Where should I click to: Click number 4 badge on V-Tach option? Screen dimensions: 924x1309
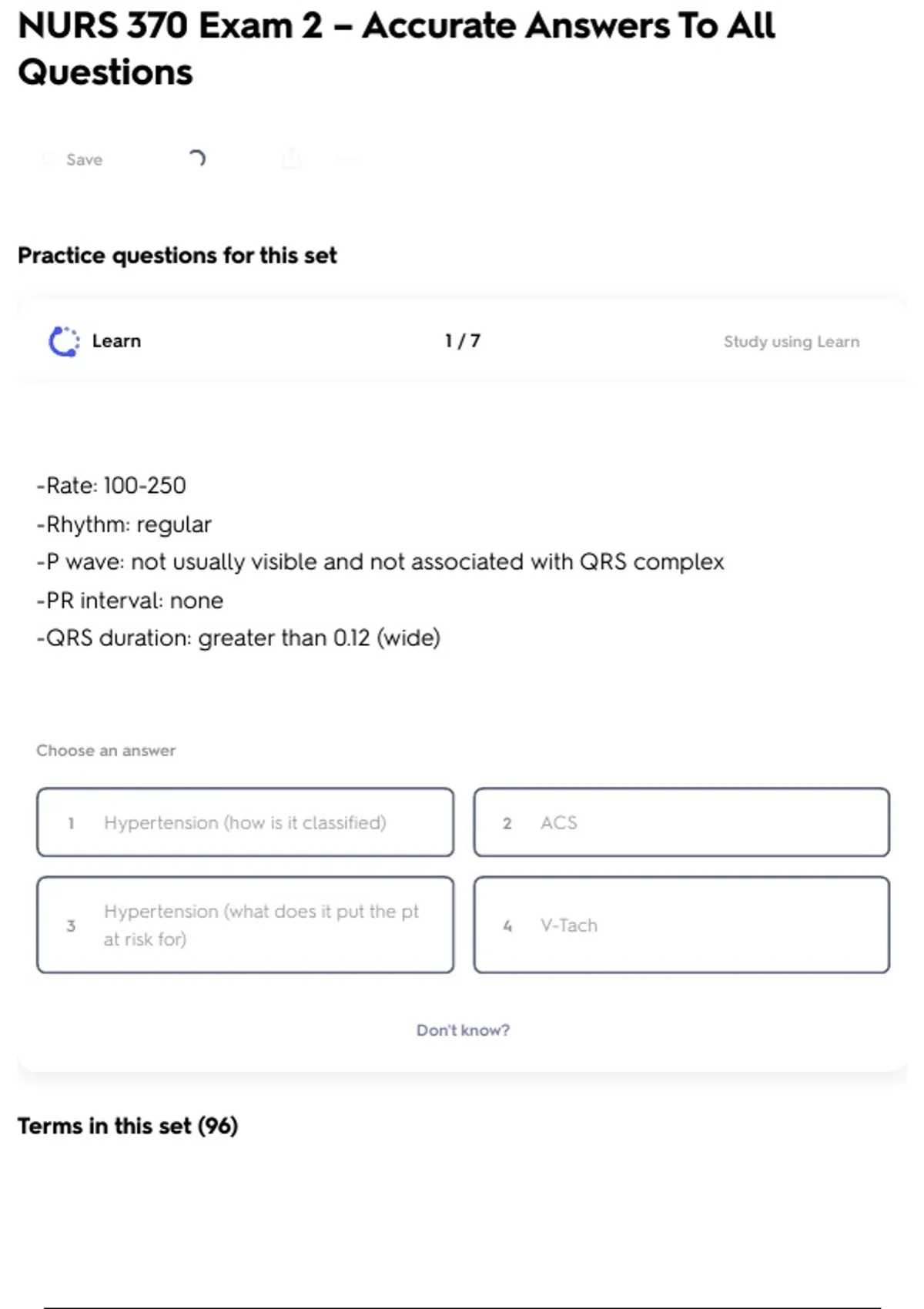[507, 926]
